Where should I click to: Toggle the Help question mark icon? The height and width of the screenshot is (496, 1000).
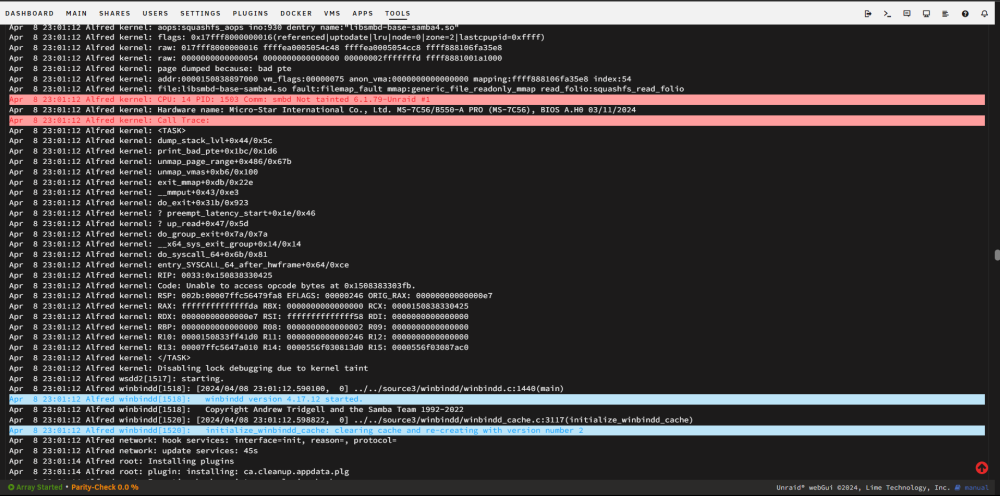(x=965, y=13)
